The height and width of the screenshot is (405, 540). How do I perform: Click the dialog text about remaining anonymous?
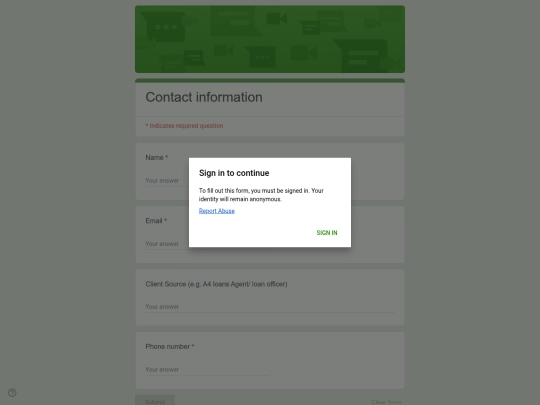point(261,195)
